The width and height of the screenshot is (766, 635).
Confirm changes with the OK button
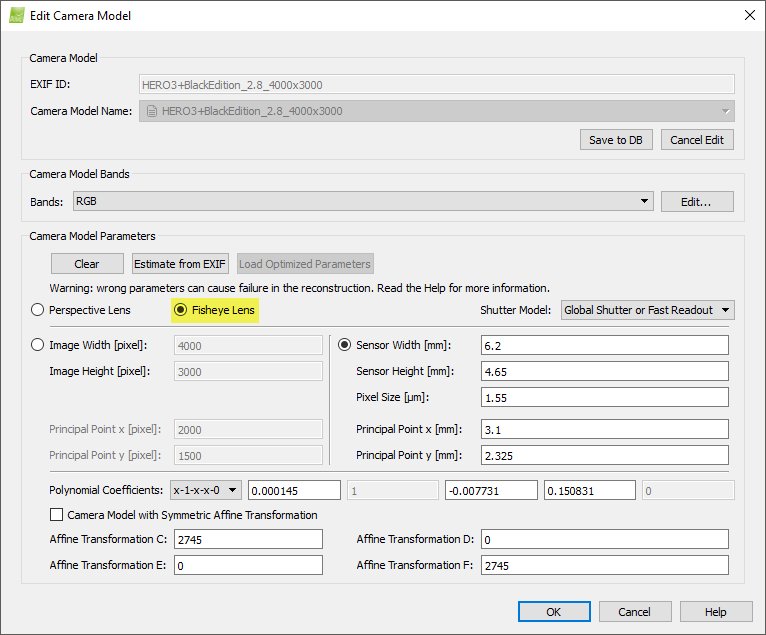tap(553, 611)
